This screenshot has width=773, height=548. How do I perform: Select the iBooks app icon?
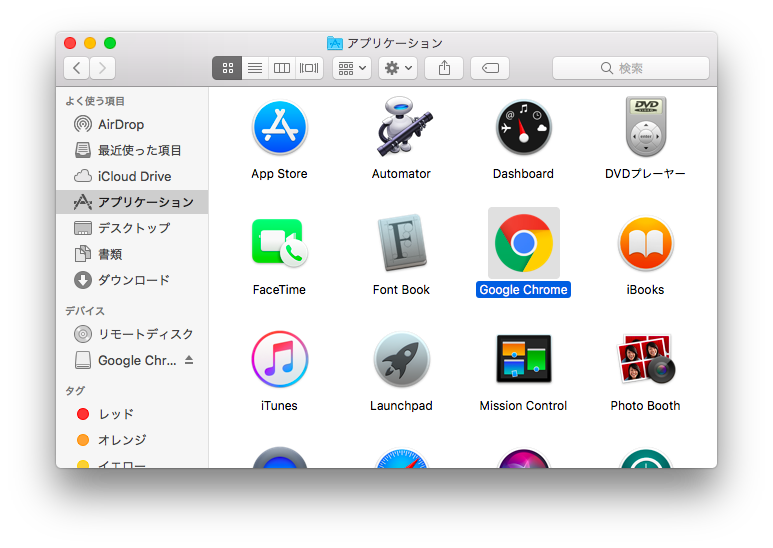646,243
